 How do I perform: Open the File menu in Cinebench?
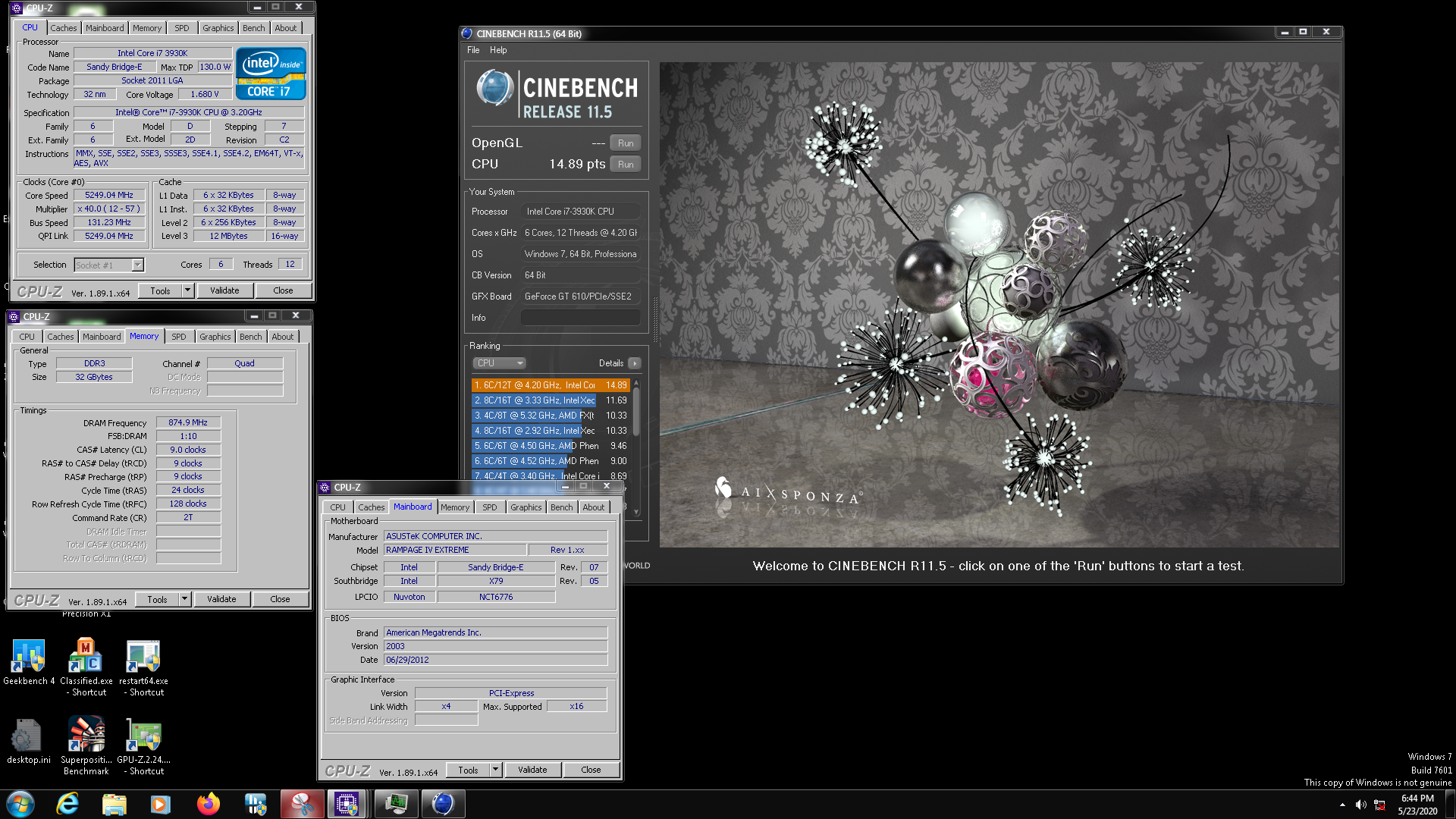(473, 50)
